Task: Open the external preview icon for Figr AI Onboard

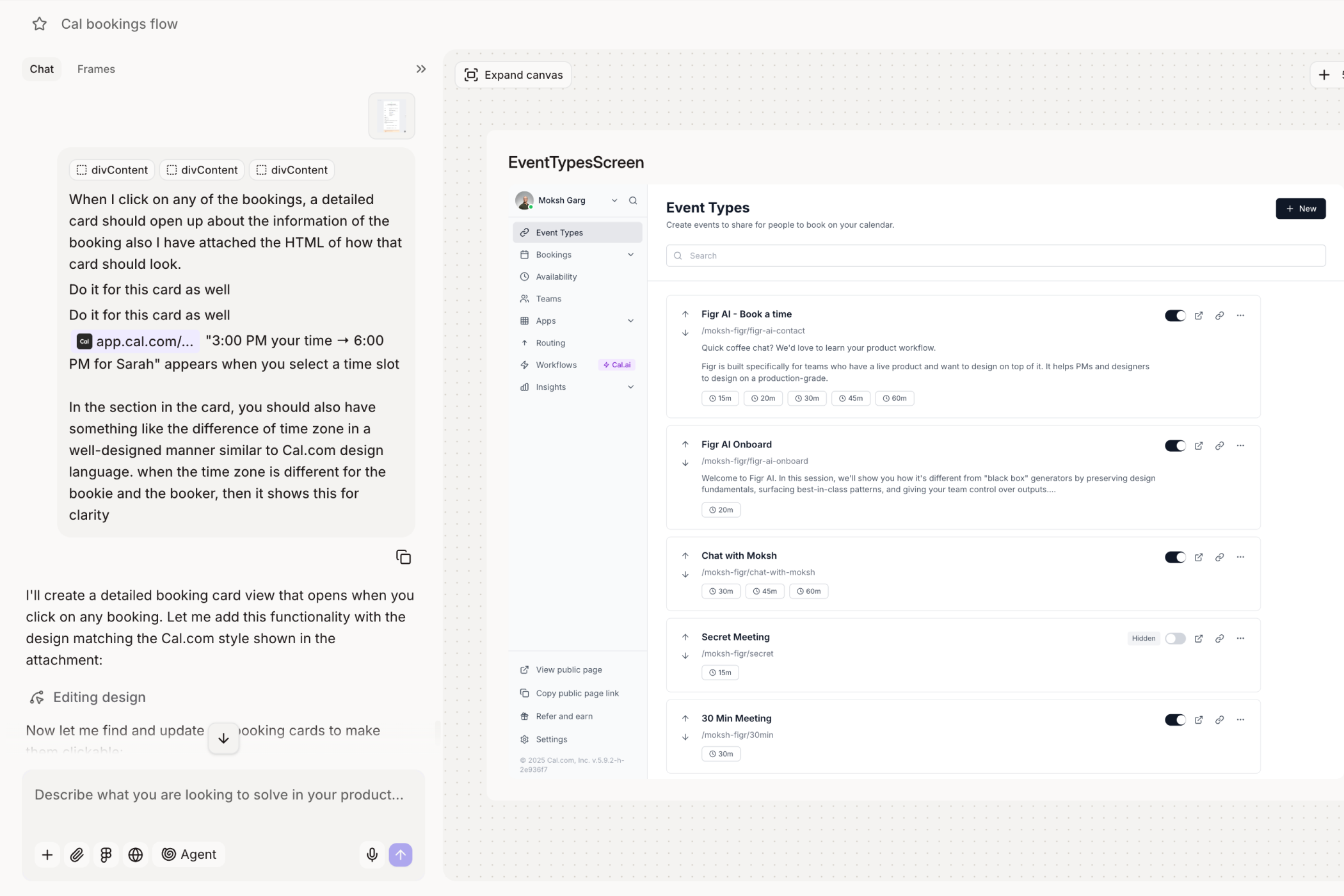Action: pyautogui.click(x=1199, y=445)
